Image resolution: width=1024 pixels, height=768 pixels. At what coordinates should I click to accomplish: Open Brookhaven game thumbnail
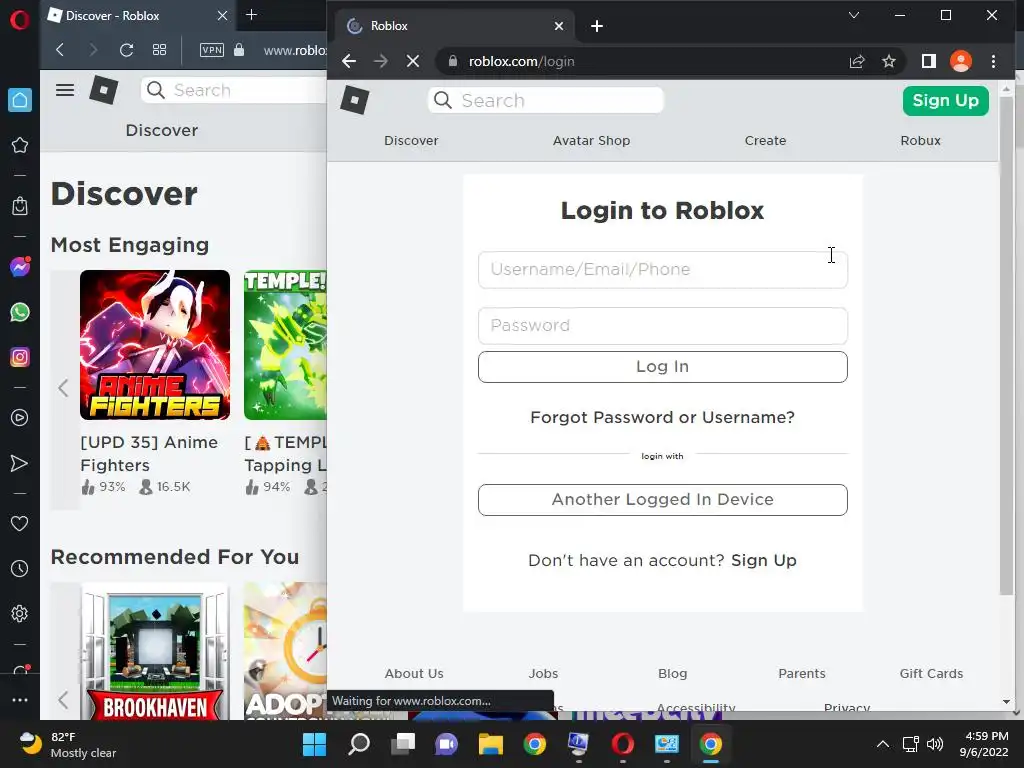tap(155, 651)
